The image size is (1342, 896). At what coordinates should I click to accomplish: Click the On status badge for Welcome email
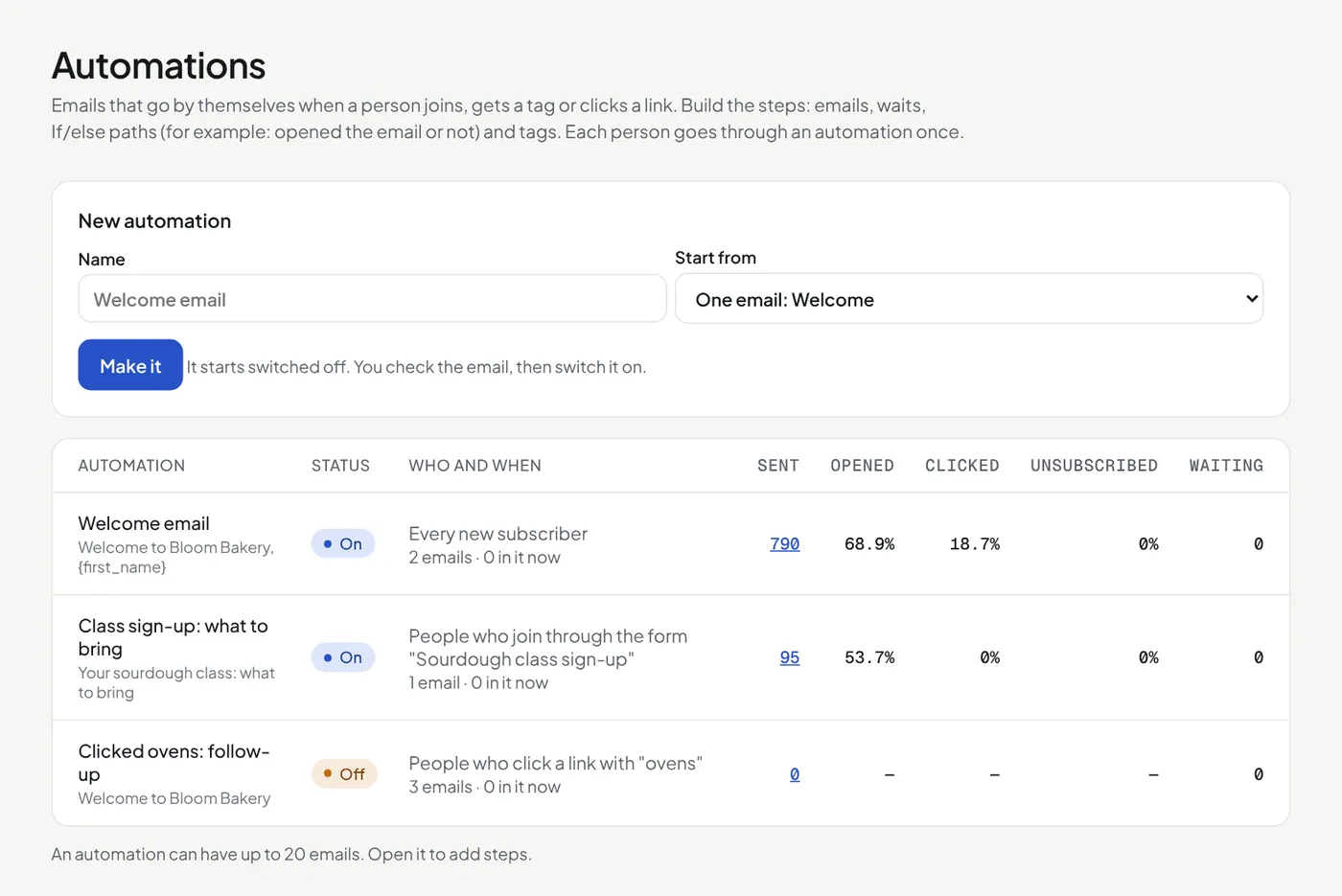[342, 543]
